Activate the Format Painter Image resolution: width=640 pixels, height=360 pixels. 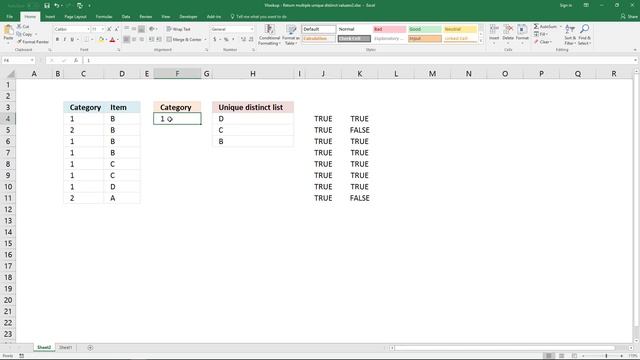(33, 42)
